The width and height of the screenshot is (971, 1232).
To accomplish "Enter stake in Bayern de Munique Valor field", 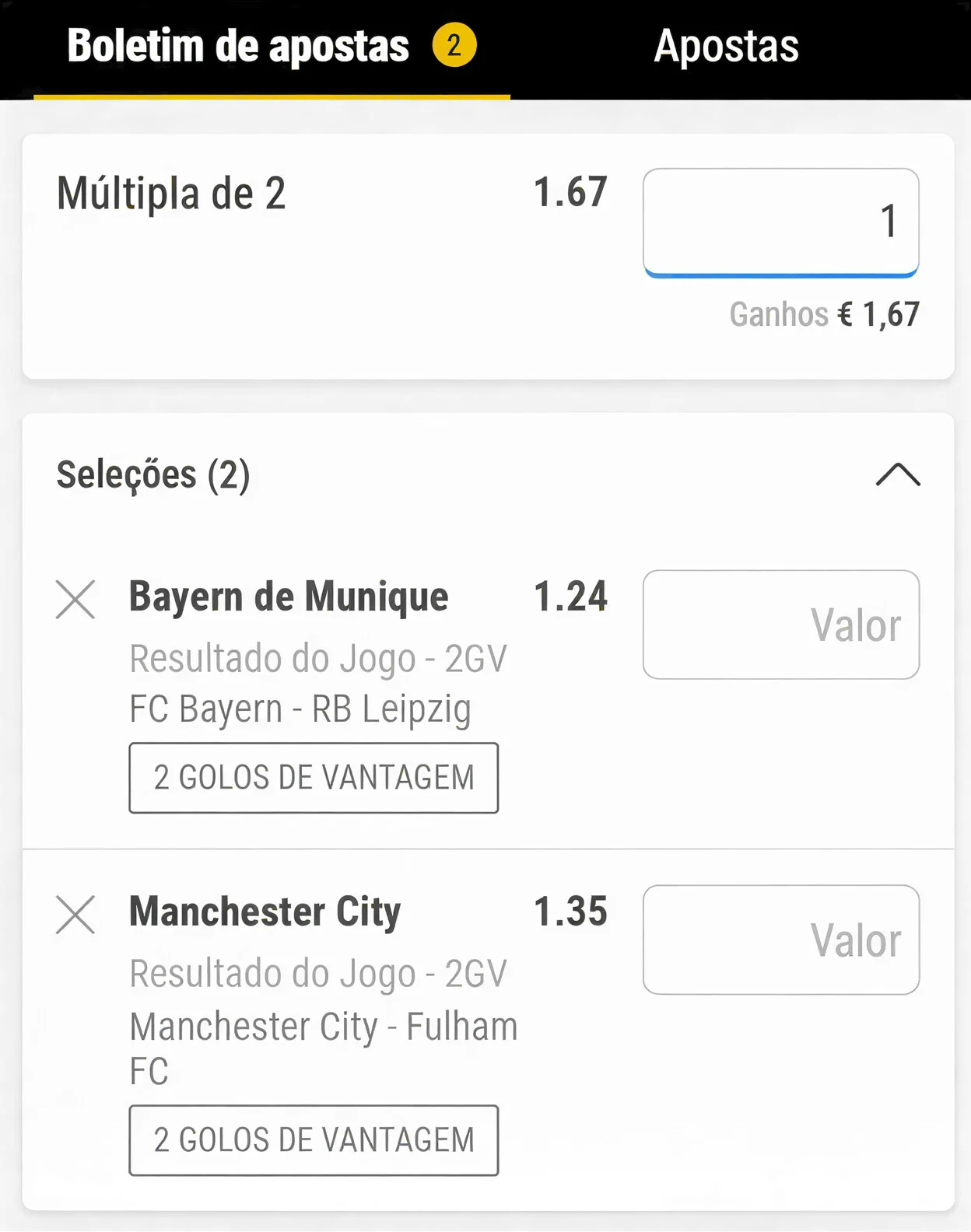I will tap(780, 625).
